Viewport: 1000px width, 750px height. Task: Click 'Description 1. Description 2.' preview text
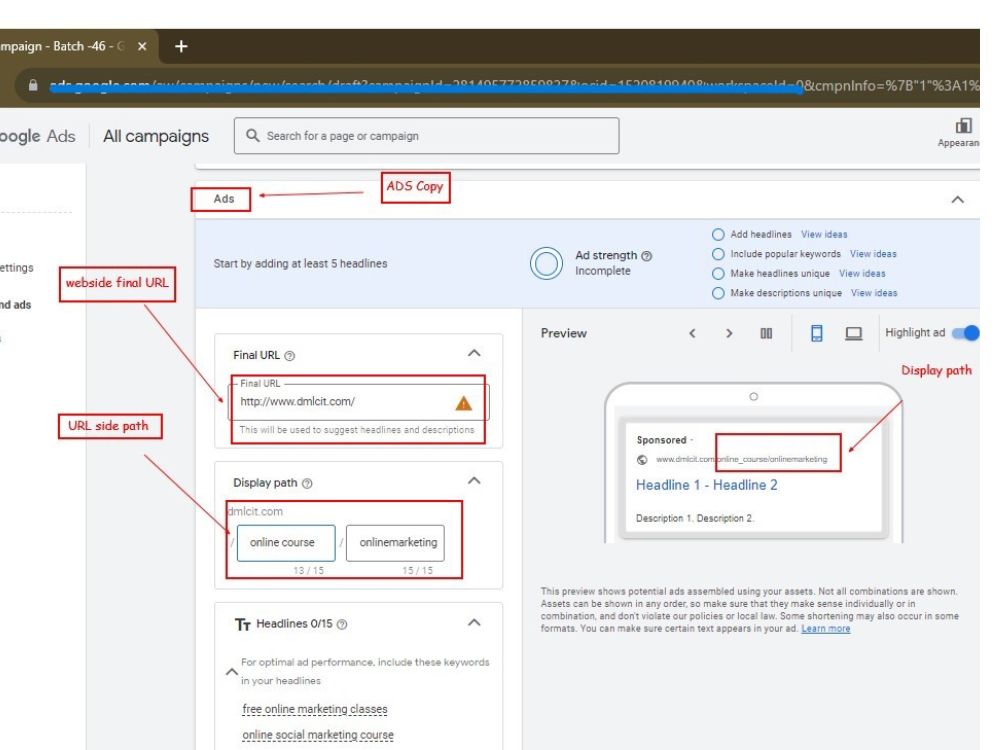695,518
